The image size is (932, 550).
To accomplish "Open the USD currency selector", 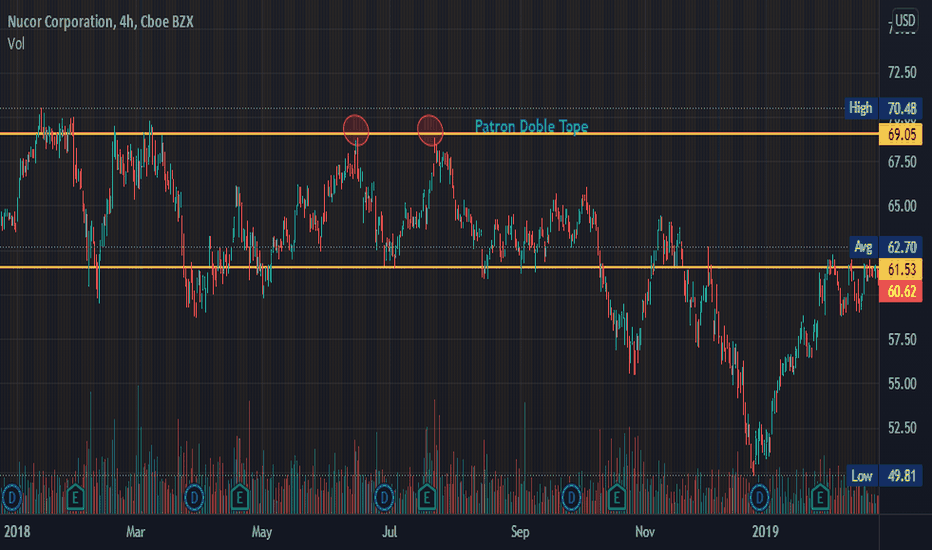I will (x=905, y=21).
